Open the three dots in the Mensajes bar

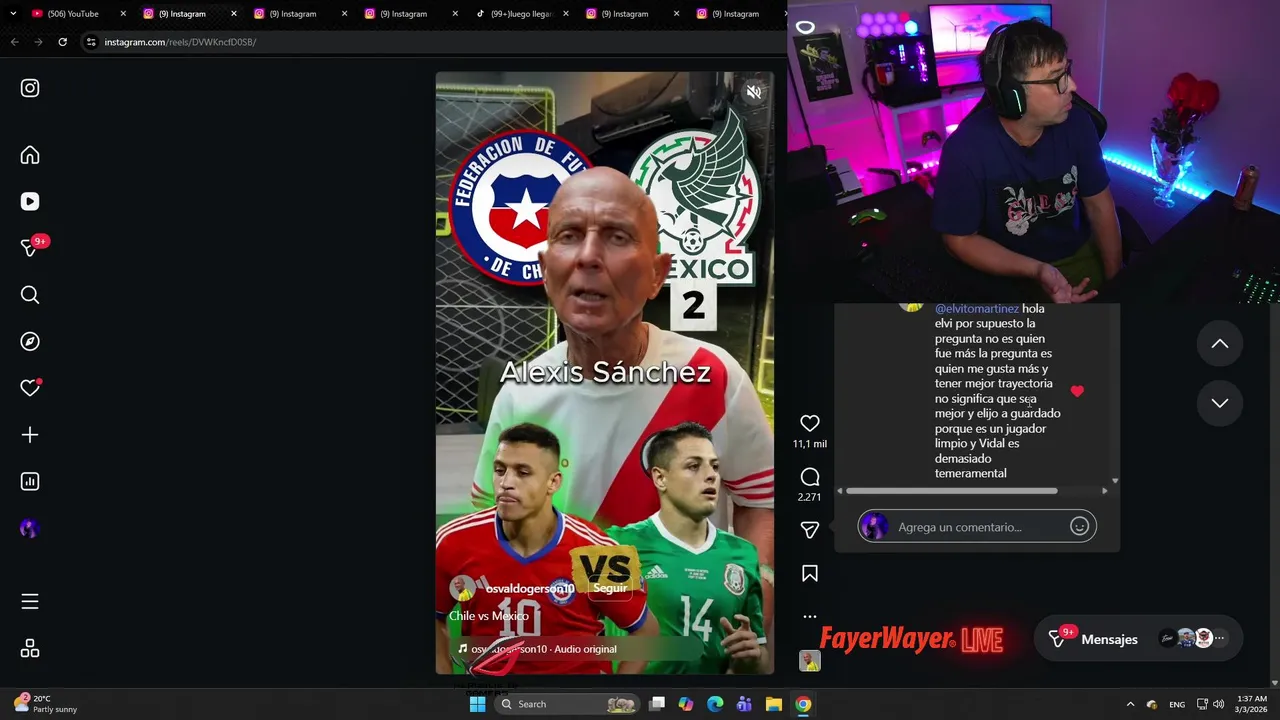[x=1219, y=638]
